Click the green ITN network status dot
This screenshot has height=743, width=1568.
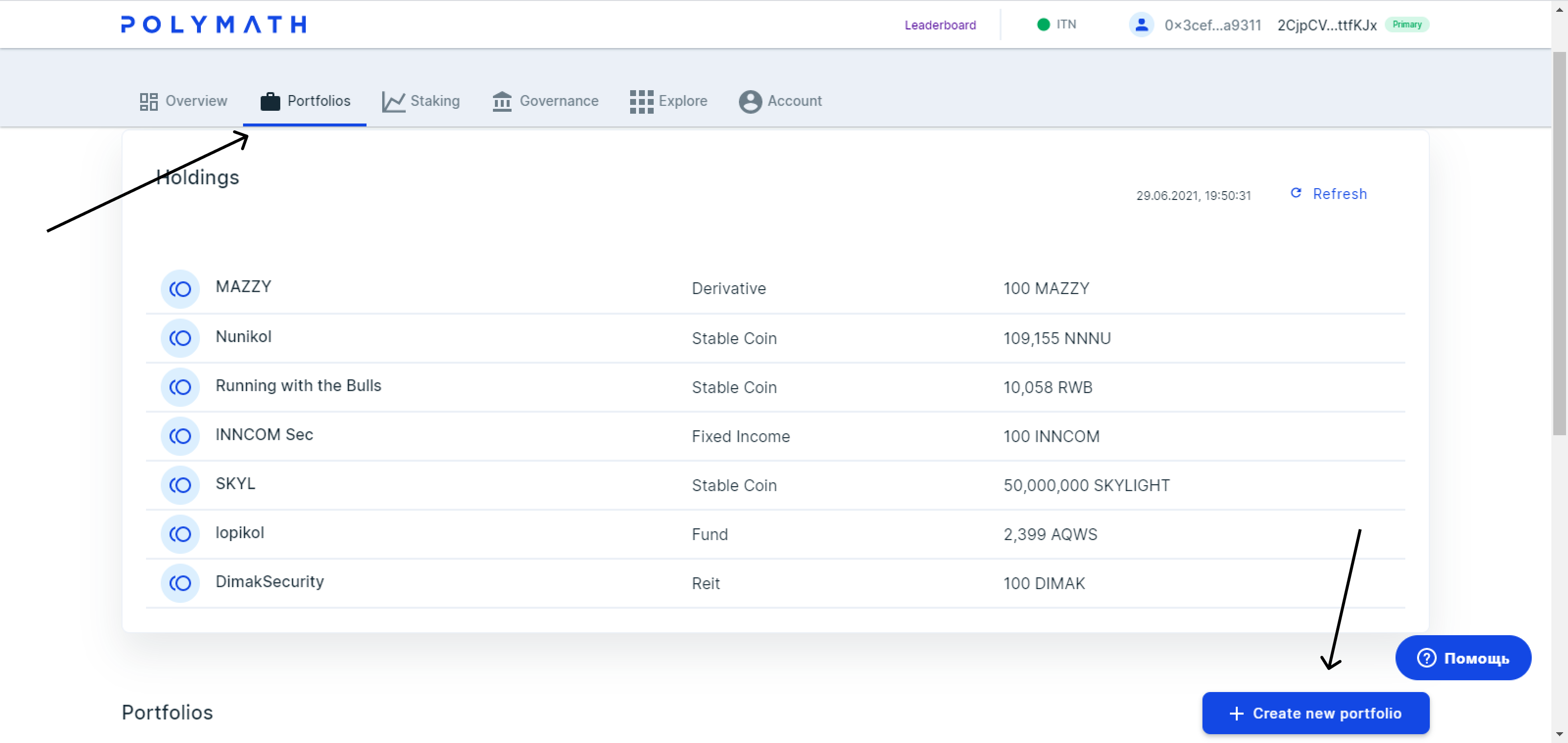pos(1043,25)
